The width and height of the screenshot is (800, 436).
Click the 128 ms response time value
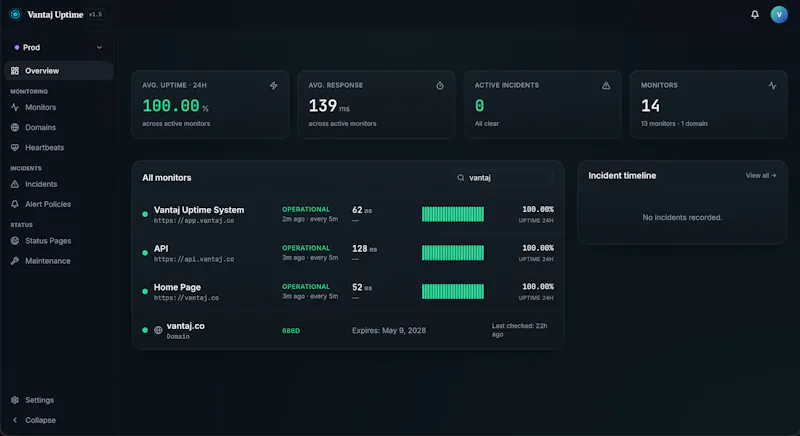pyautogui.click(x=364, y=249)
